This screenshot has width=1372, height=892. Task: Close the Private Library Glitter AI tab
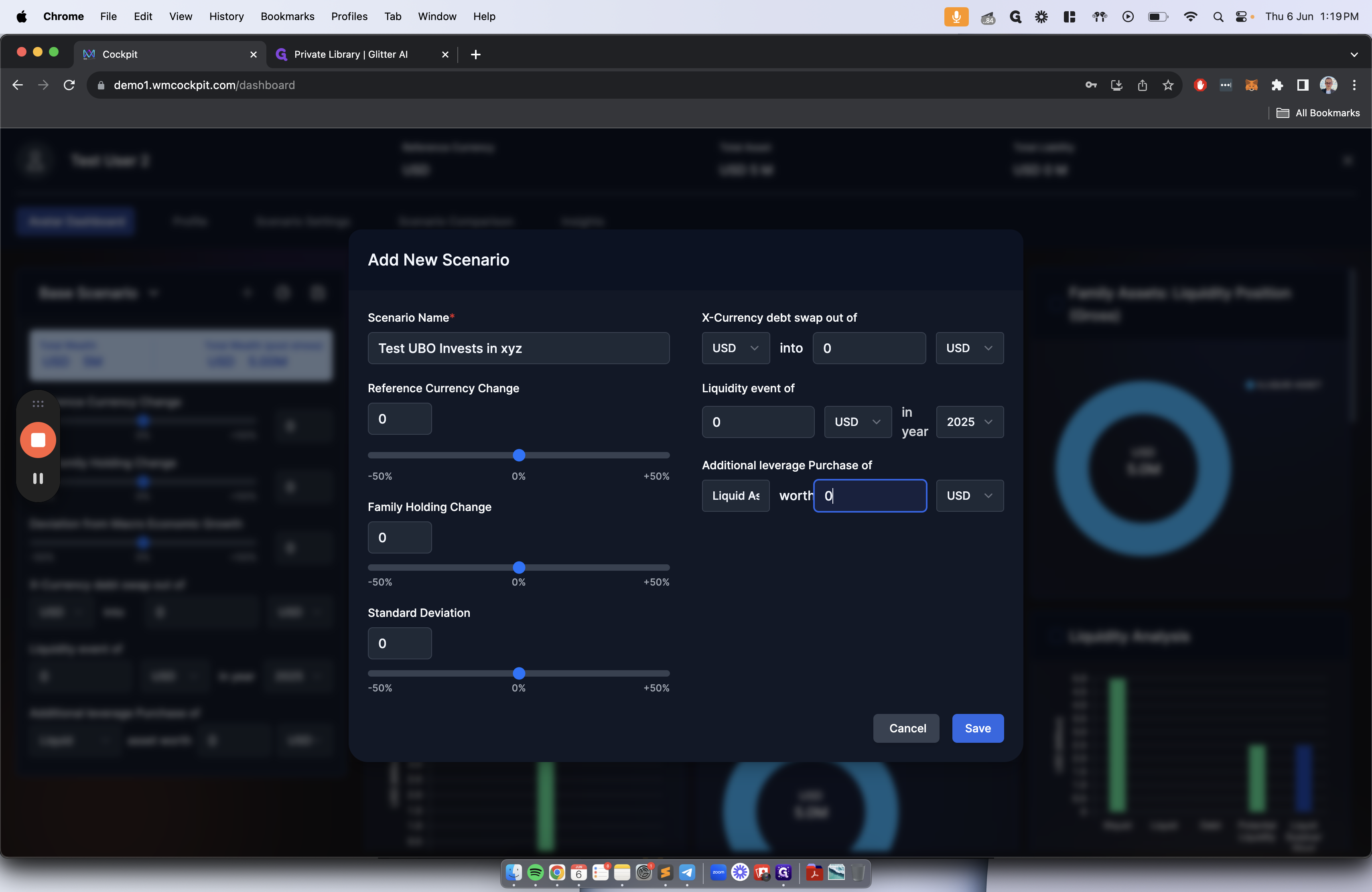pos(445,55)
